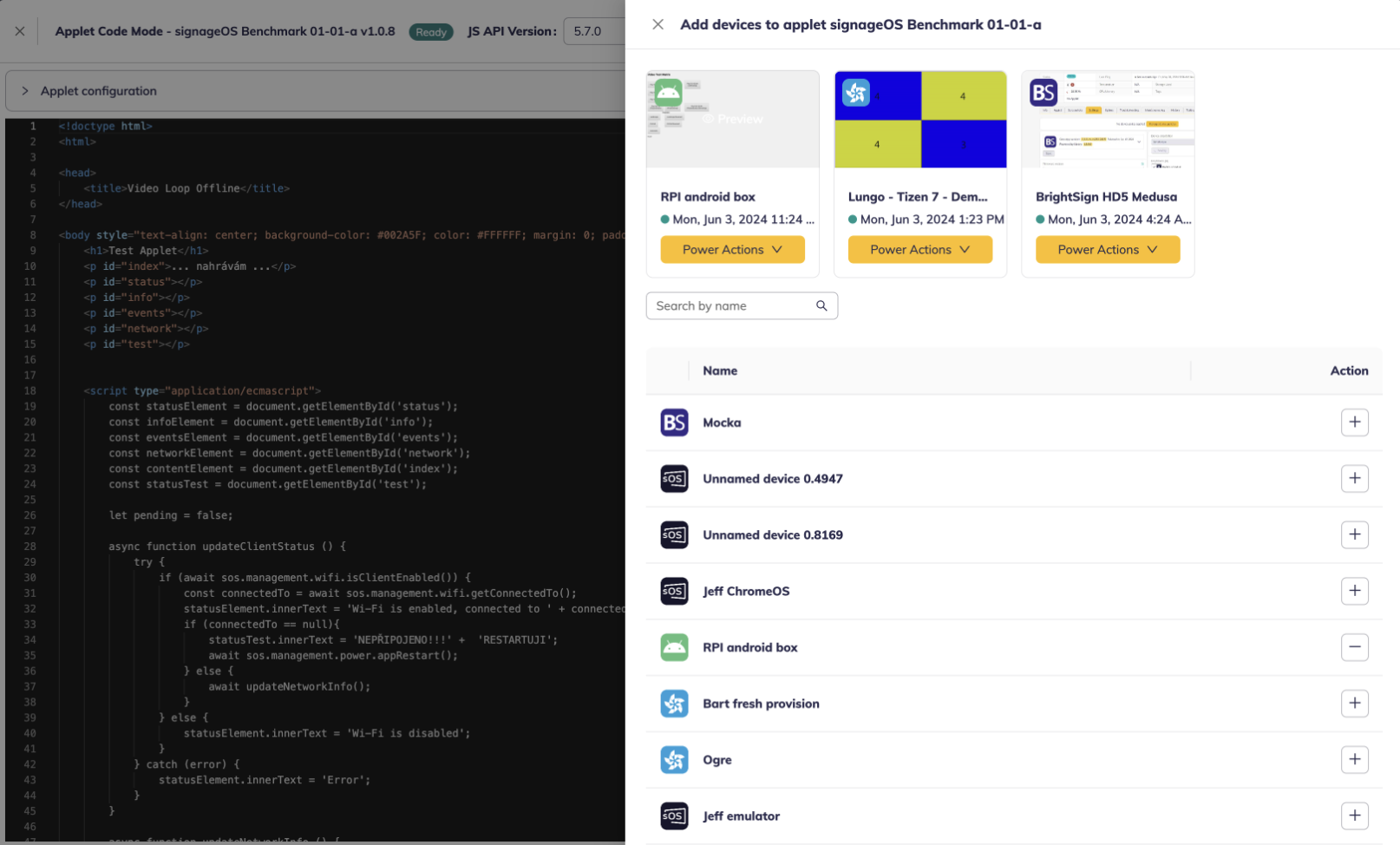1400x845 pixels.
Task: Open the JS API Version selector showing 5.7.0
Action: 594,31
